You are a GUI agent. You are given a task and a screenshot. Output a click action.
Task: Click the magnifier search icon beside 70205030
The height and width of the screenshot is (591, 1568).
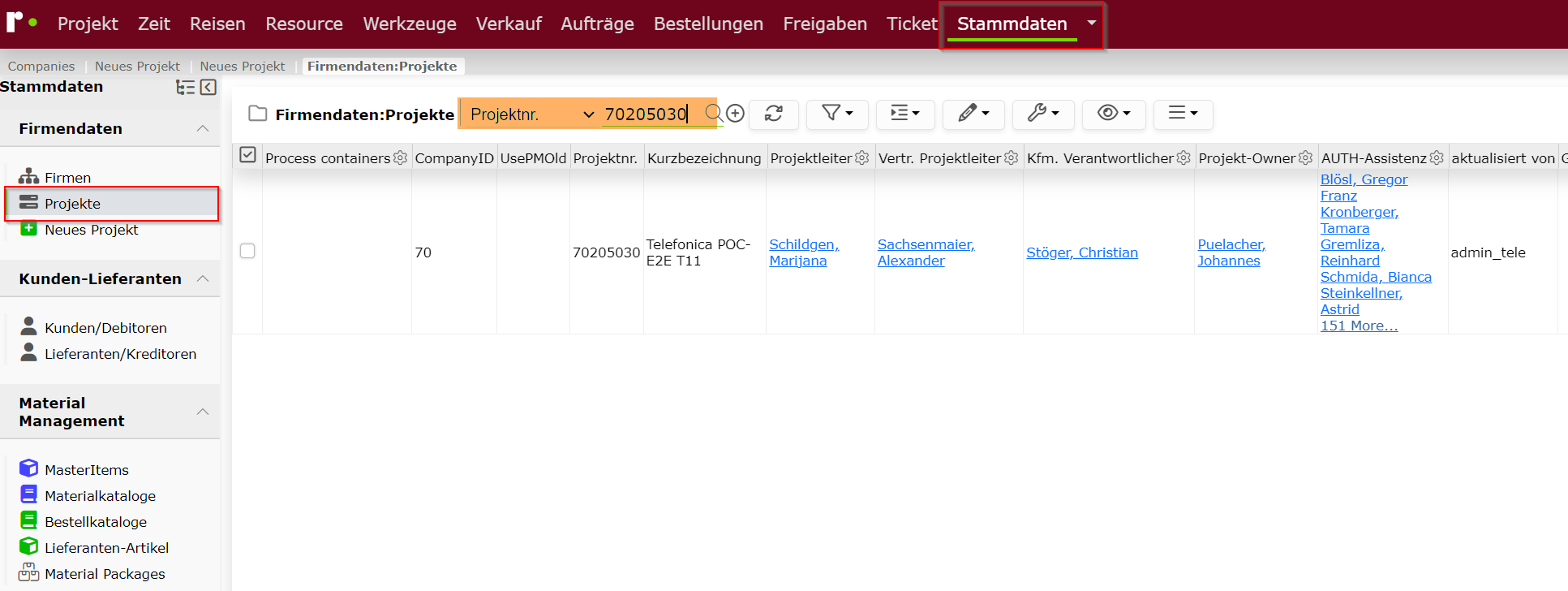[x=713, y=114]
